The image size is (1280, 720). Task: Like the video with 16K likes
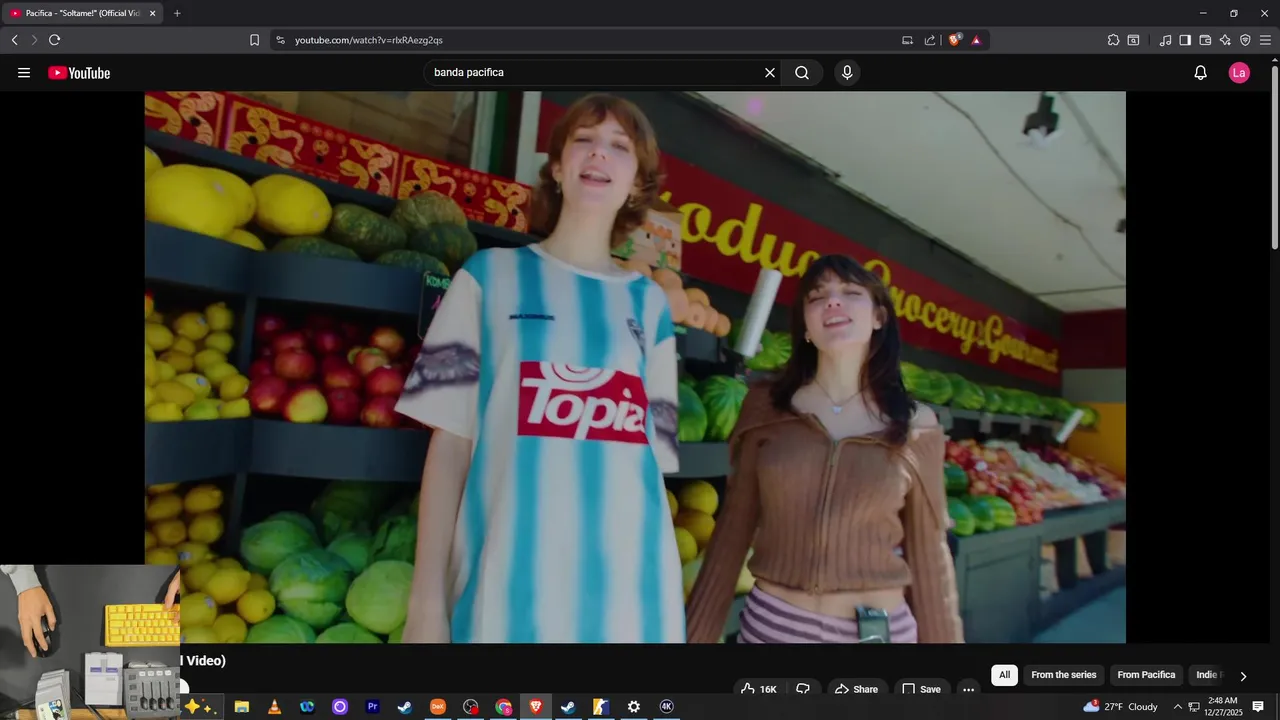pos(759,689)
